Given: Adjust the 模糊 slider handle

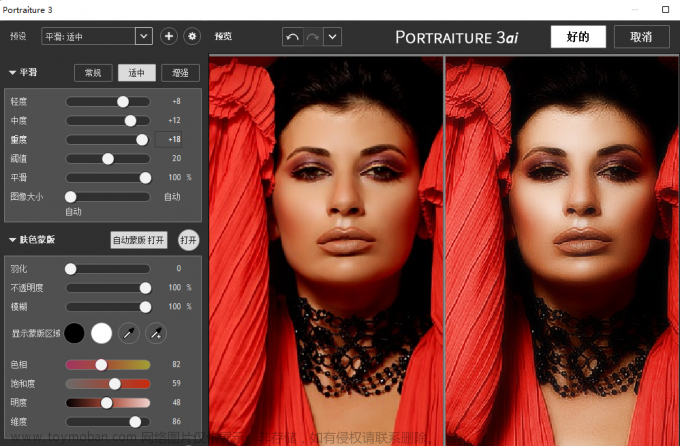Looking at the screenshot, I should 146,307.
